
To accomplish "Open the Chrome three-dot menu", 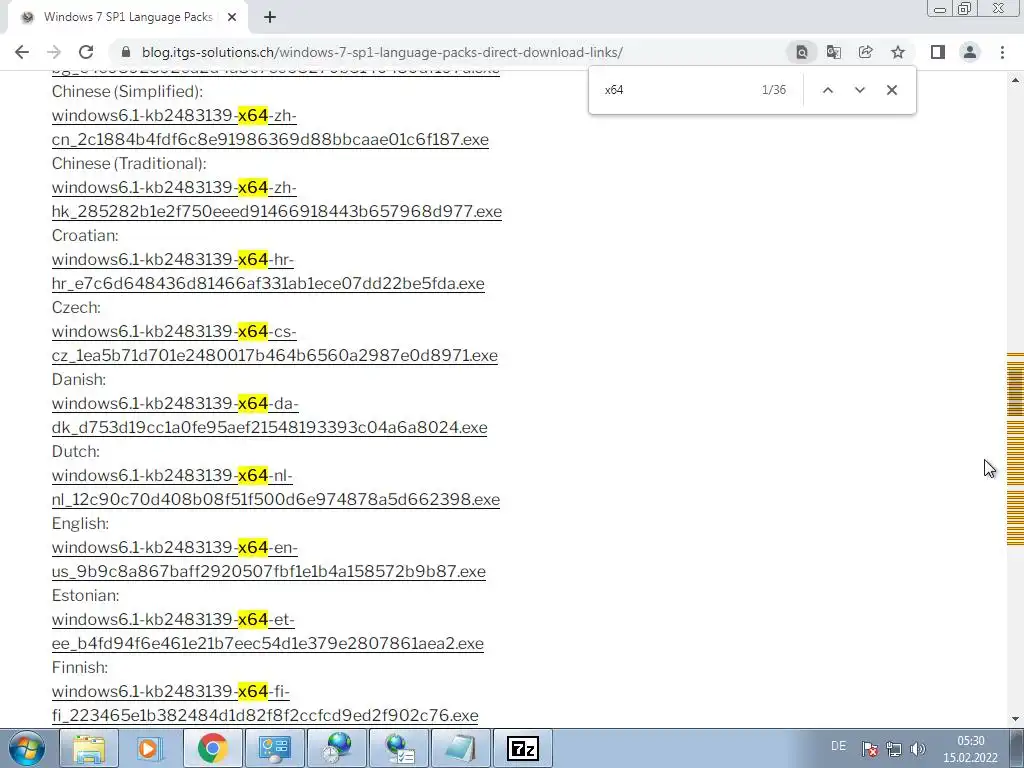I will click(x=1002, y=52).
